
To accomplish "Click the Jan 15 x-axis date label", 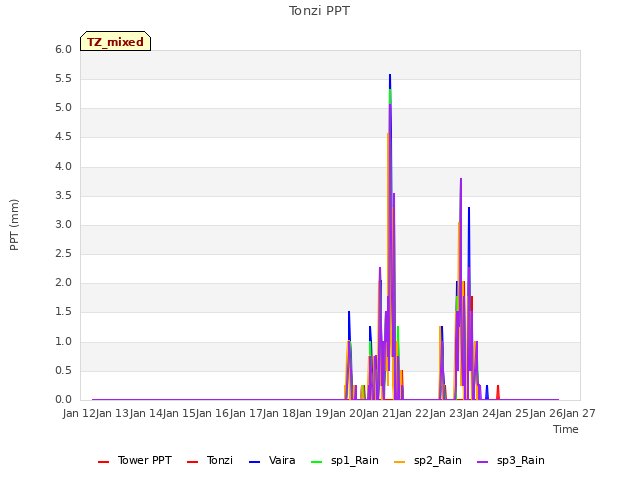I will pos(179,413).
